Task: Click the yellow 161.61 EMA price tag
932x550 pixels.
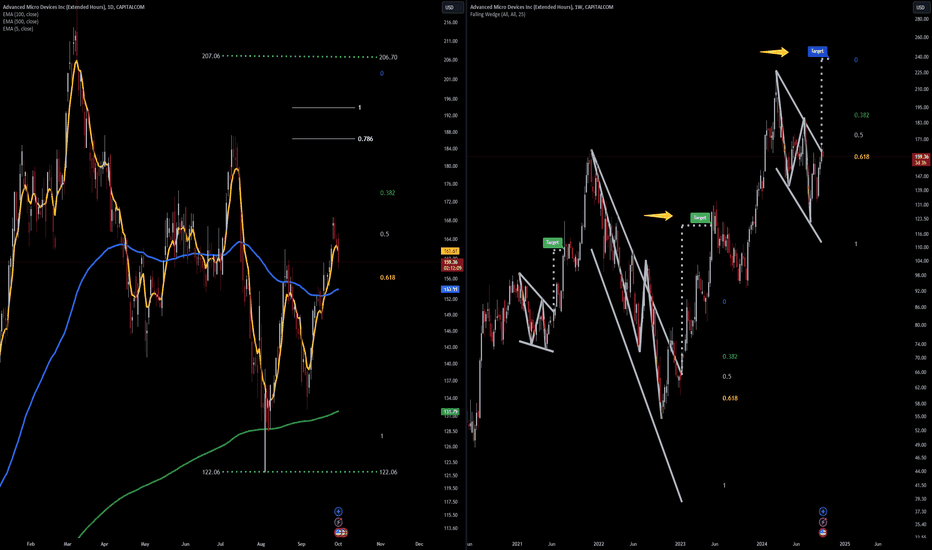Action: 451,252
